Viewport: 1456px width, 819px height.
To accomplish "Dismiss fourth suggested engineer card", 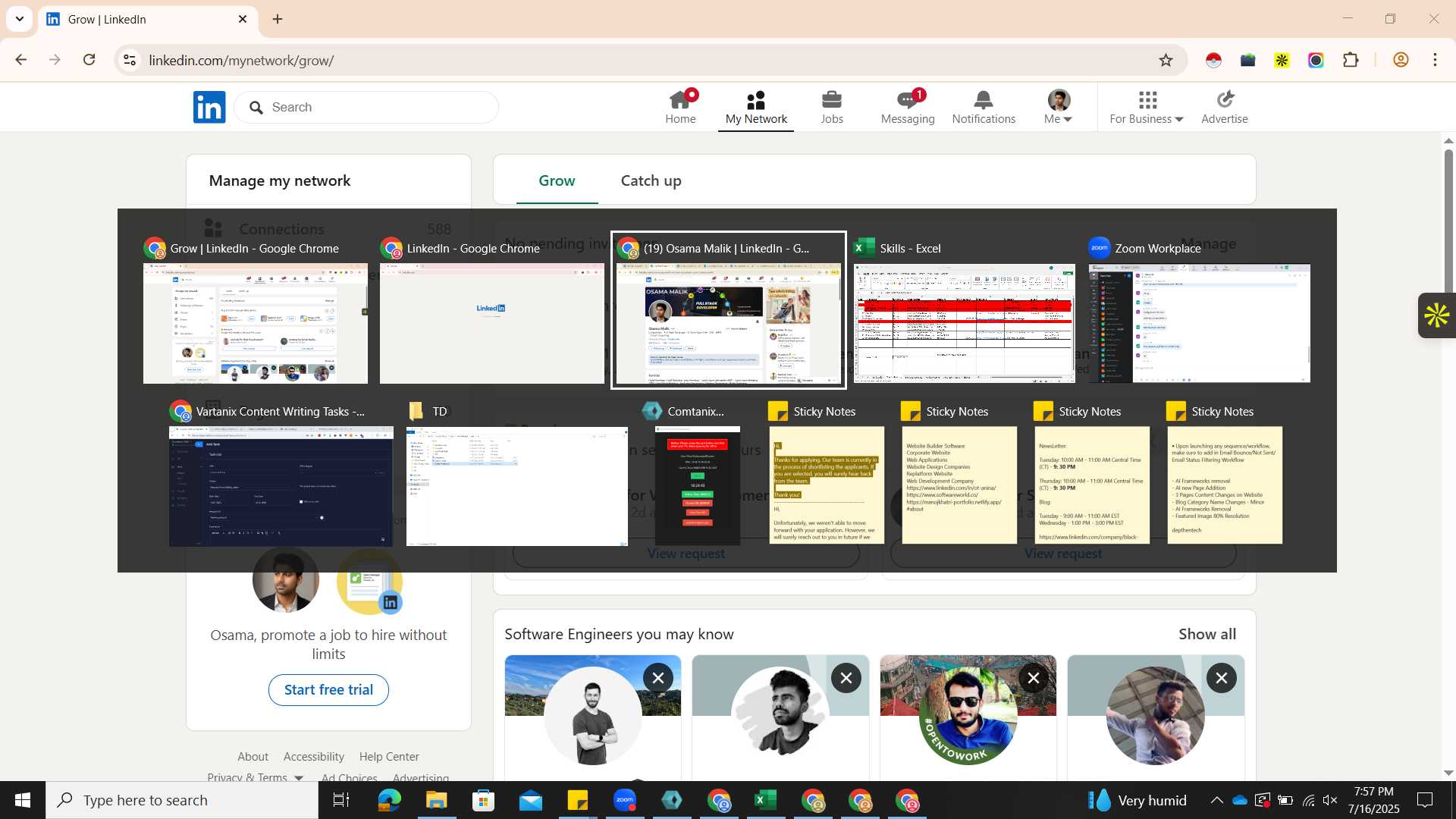I will (x=1222, y=678).
